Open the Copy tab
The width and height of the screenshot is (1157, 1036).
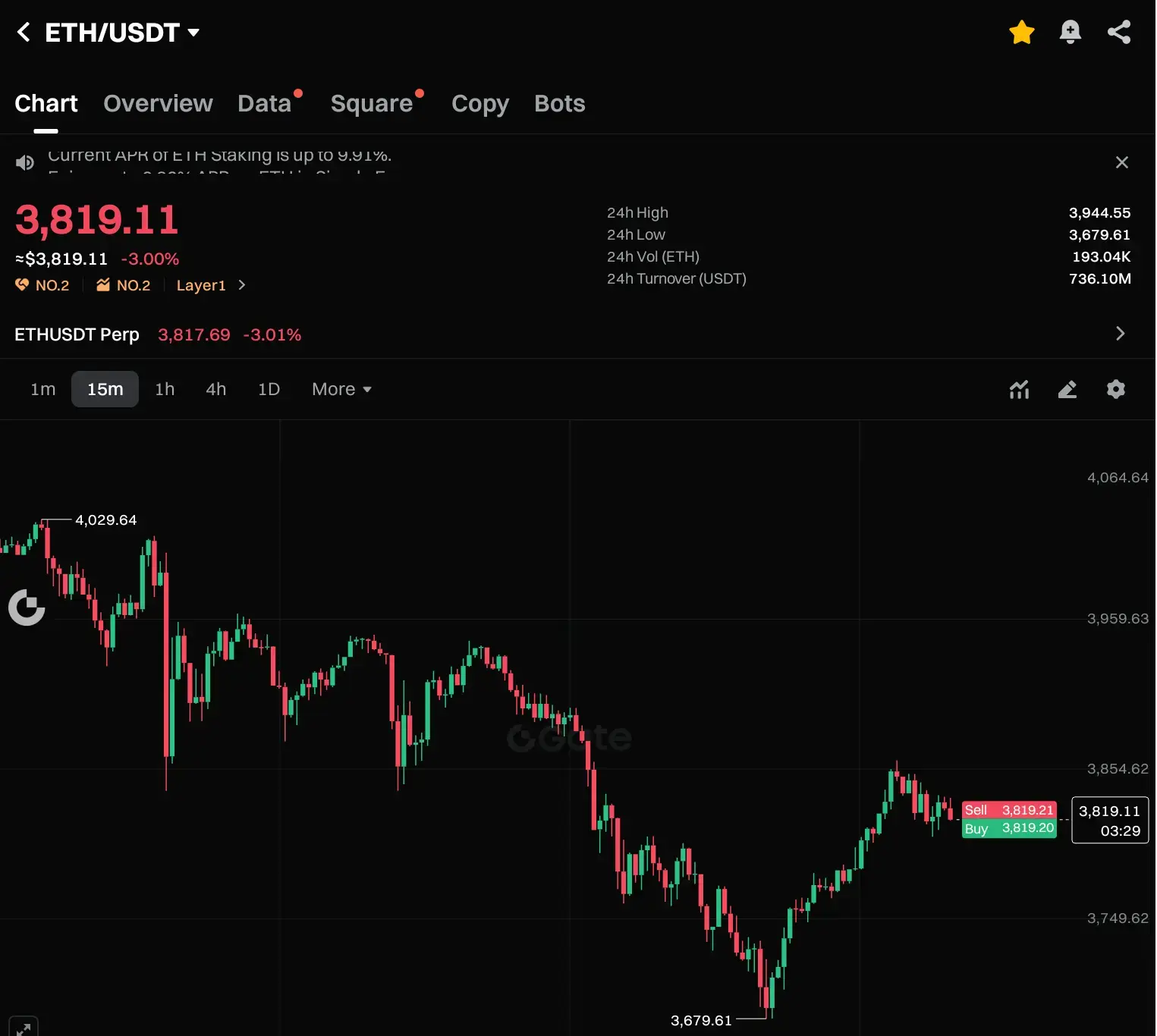[x=480, y=103]
